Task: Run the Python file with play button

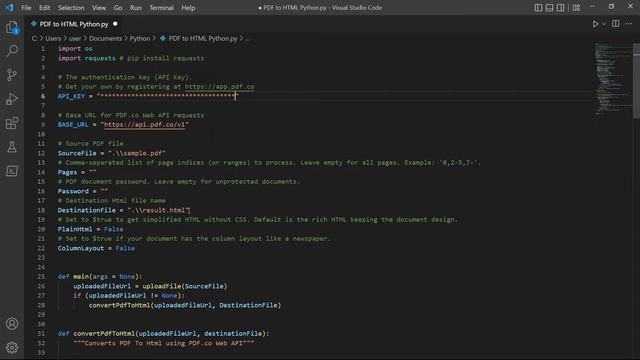Action: coord(596,24)
